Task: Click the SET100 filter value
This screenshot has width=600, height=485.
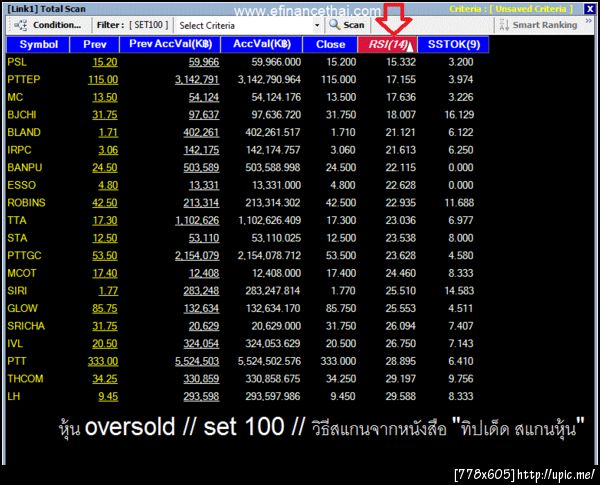Action: [148, 25]
